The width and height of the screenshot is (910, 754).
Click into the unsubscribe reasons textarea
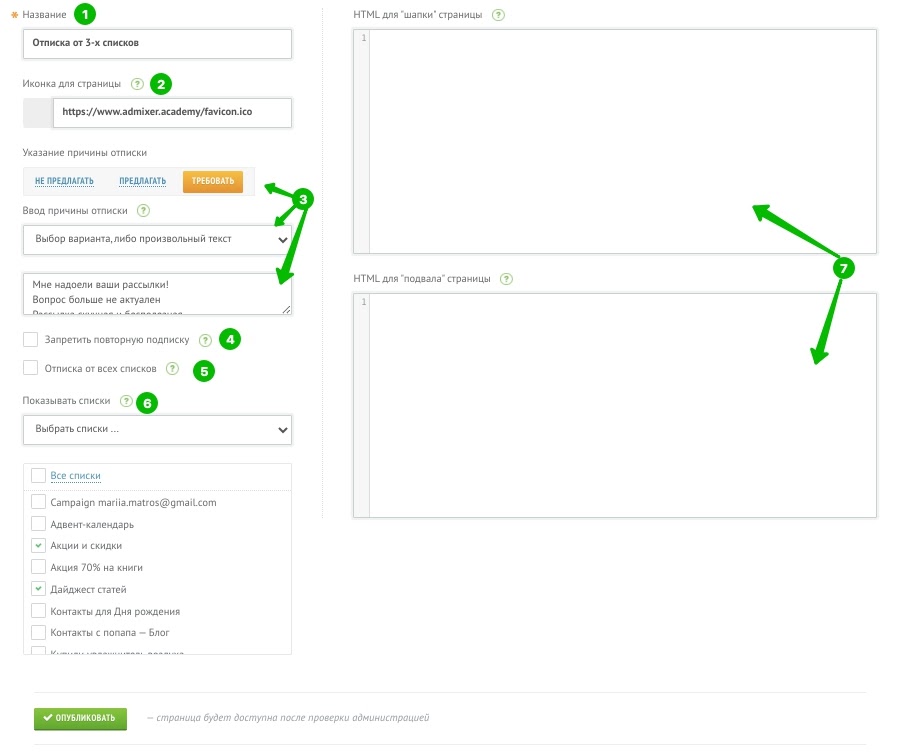157,294
